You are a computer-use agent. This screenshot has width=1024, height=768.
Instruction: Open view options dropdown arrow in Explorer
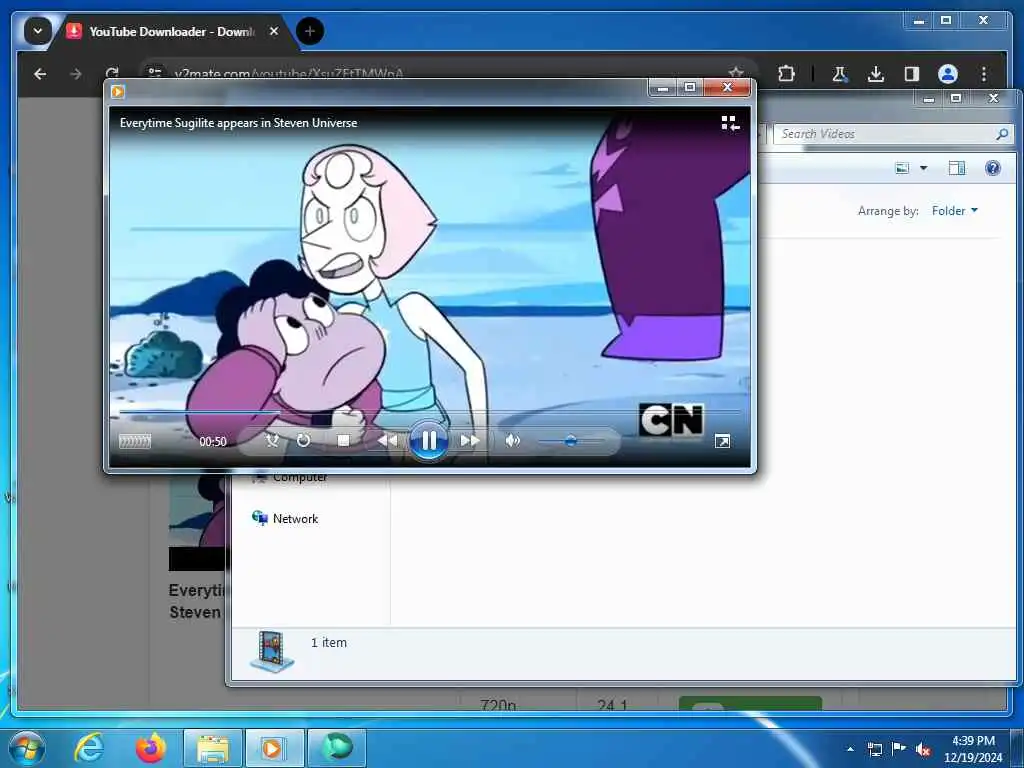pos(923,168)
